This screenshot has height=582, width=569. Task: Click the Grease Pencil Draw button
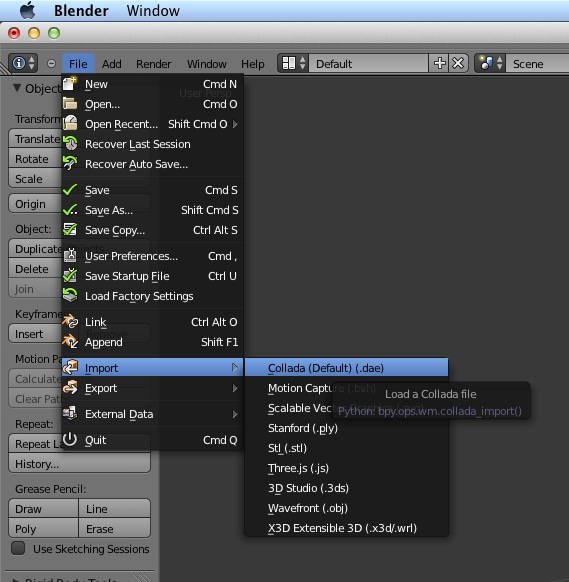44,509
